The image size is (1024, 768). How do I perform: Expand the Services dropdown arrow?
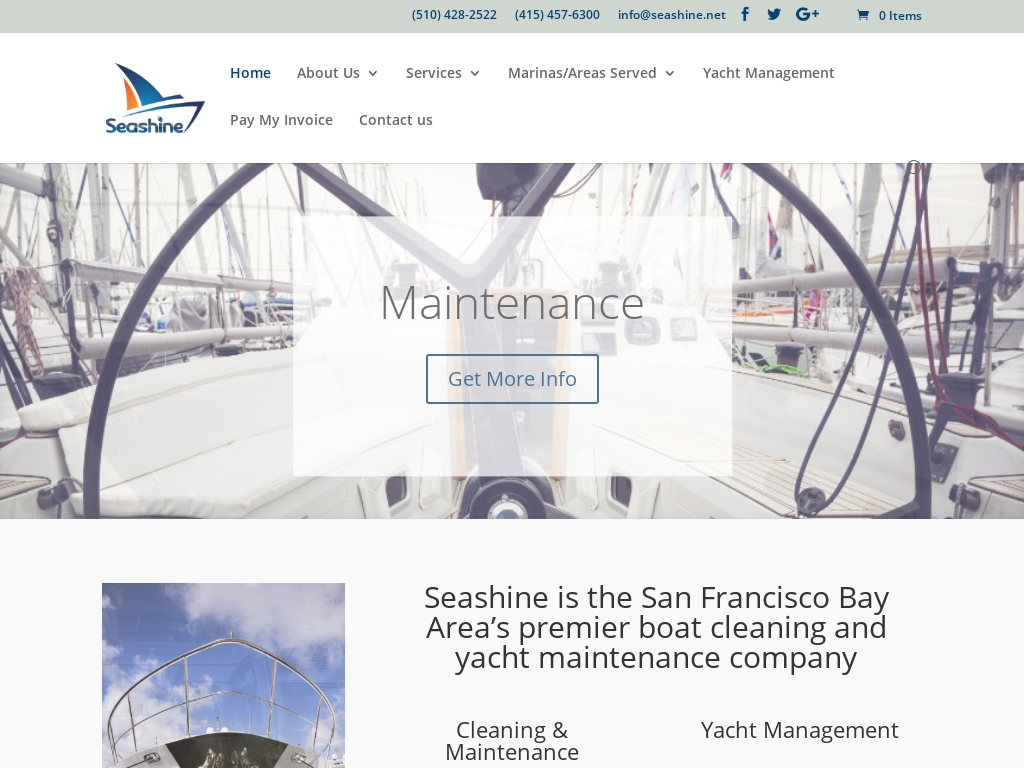point(475,73)
